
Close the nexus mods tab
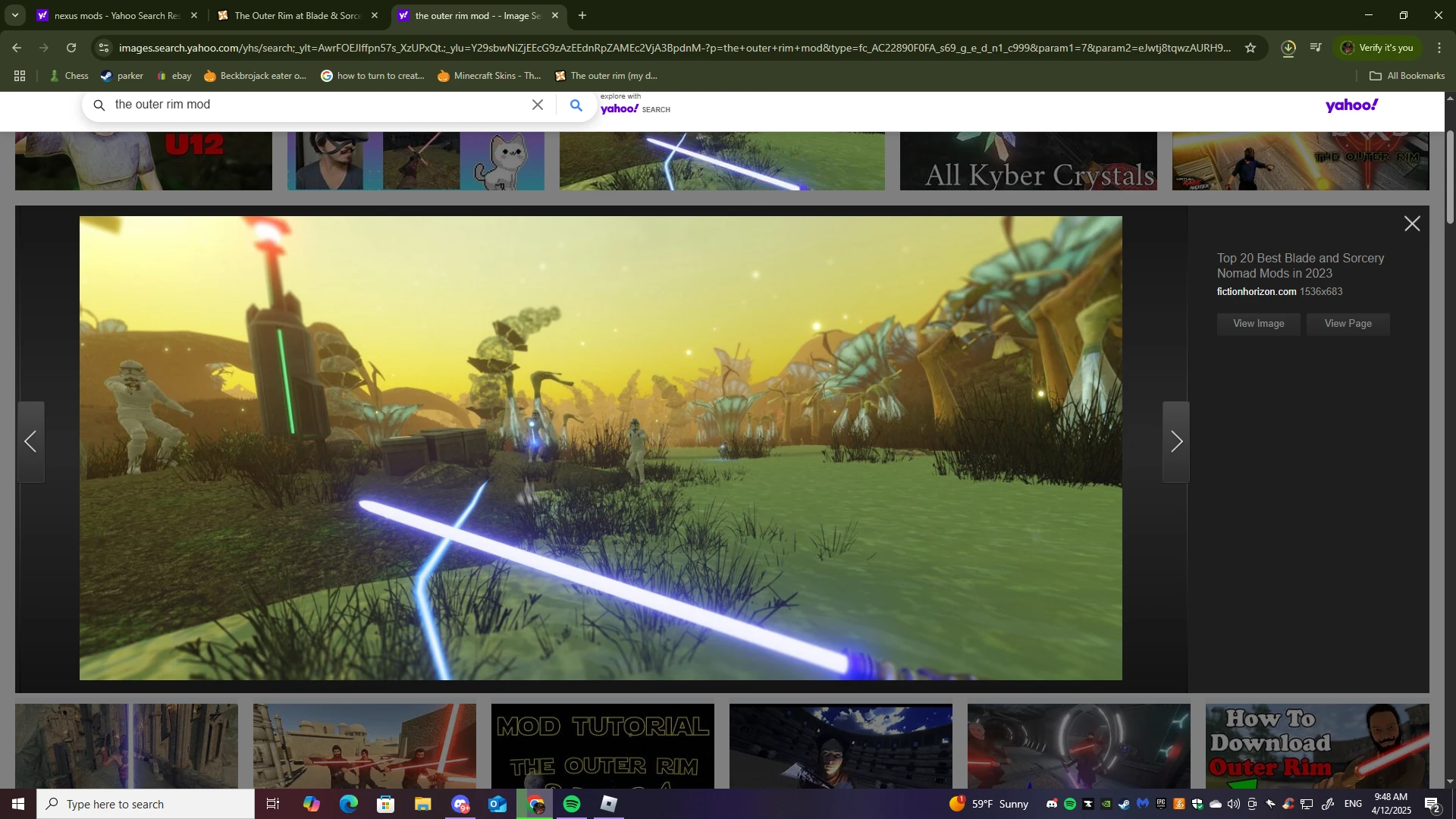[x=194, y=15]
